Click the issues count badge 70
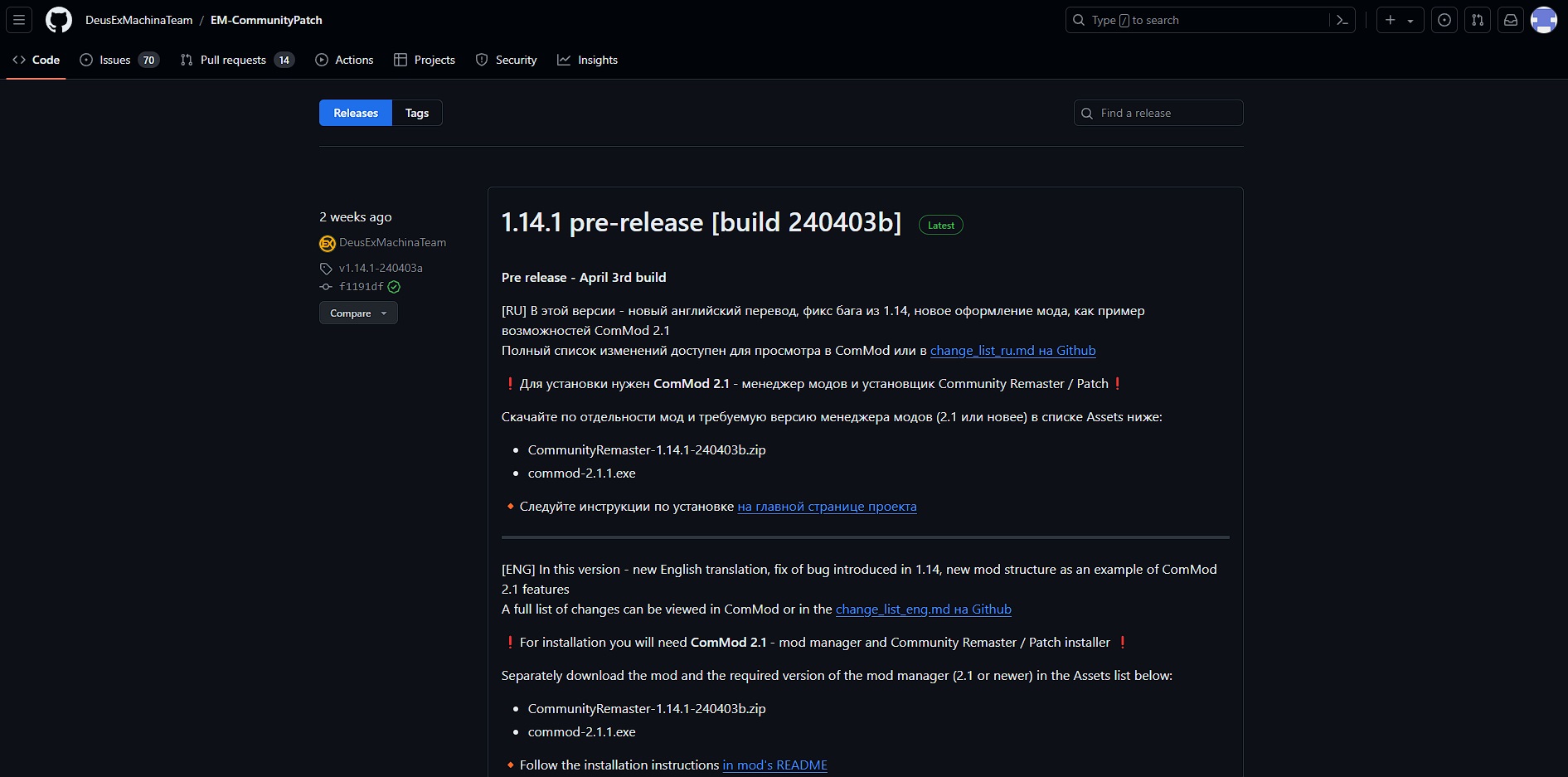 pyautogui.click(x=148, y=60)
